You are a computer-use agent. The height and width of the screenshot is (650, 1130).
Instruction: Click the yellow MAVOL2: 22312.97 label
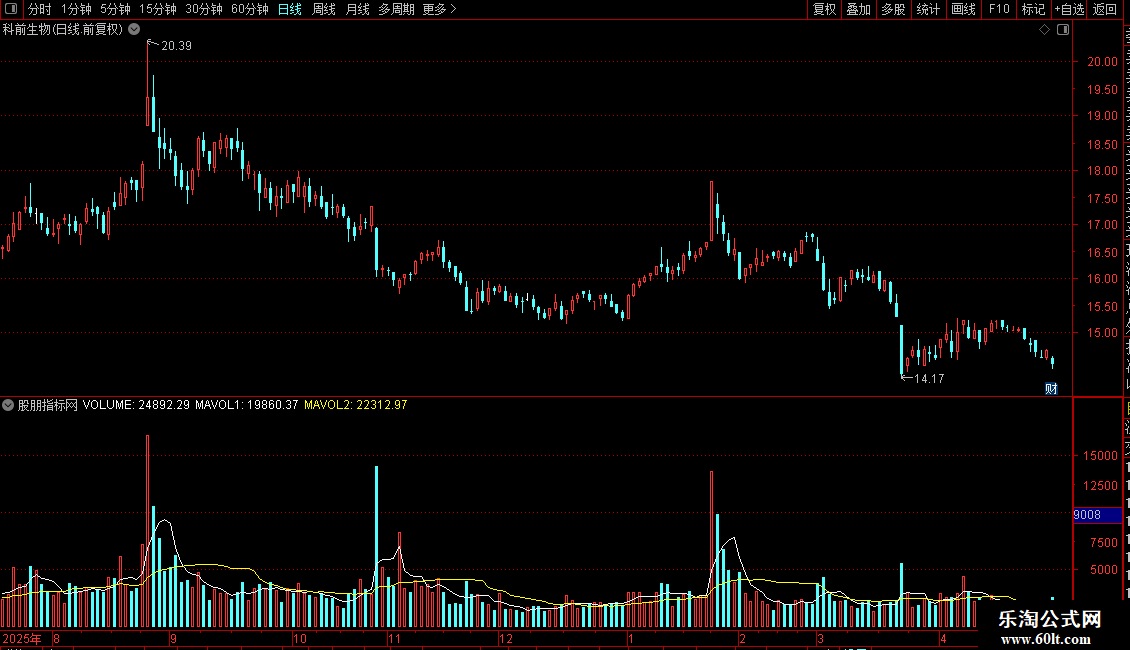pos(356,405)
